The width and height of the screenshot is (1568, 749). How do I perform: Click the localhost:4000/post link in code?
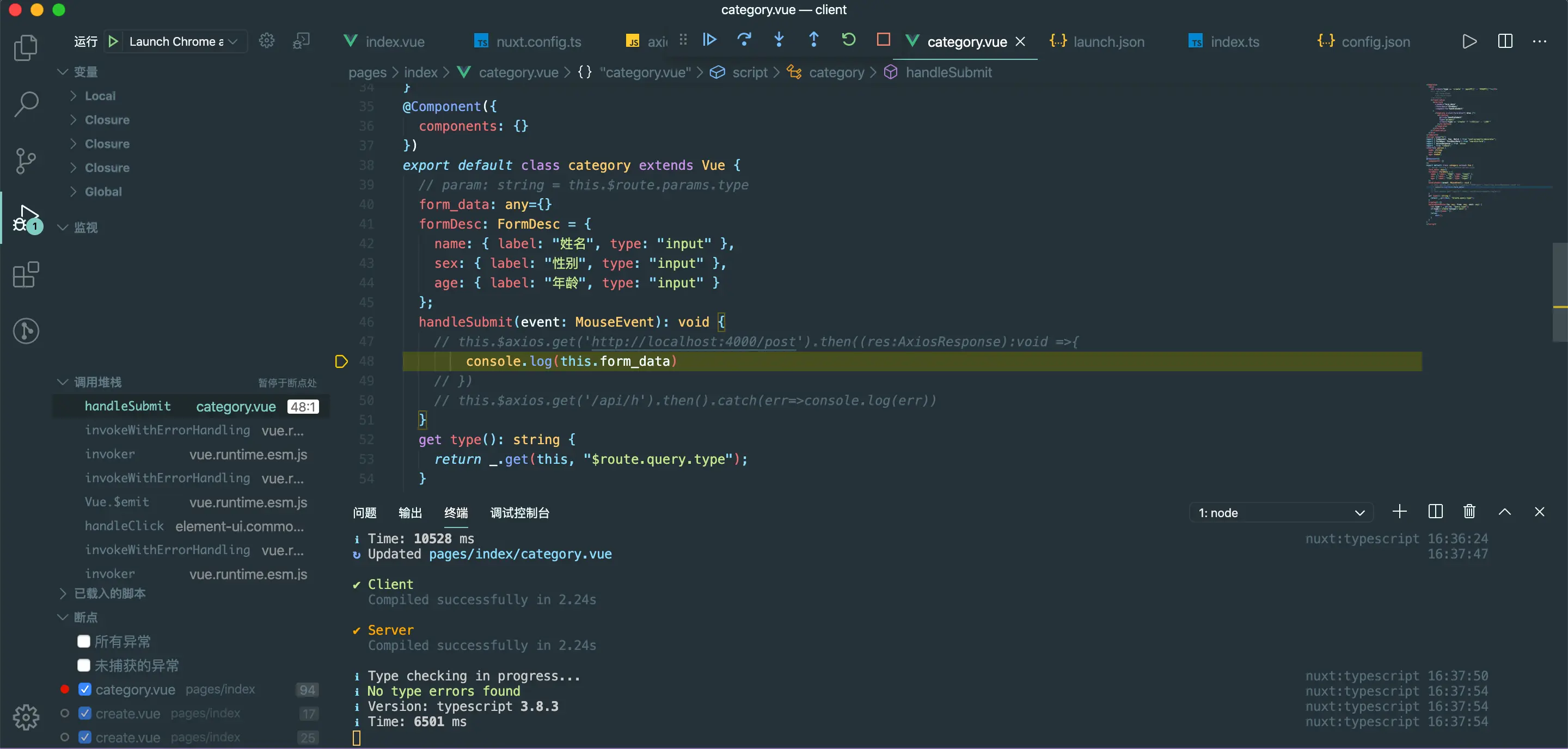[x=693, y=342]
